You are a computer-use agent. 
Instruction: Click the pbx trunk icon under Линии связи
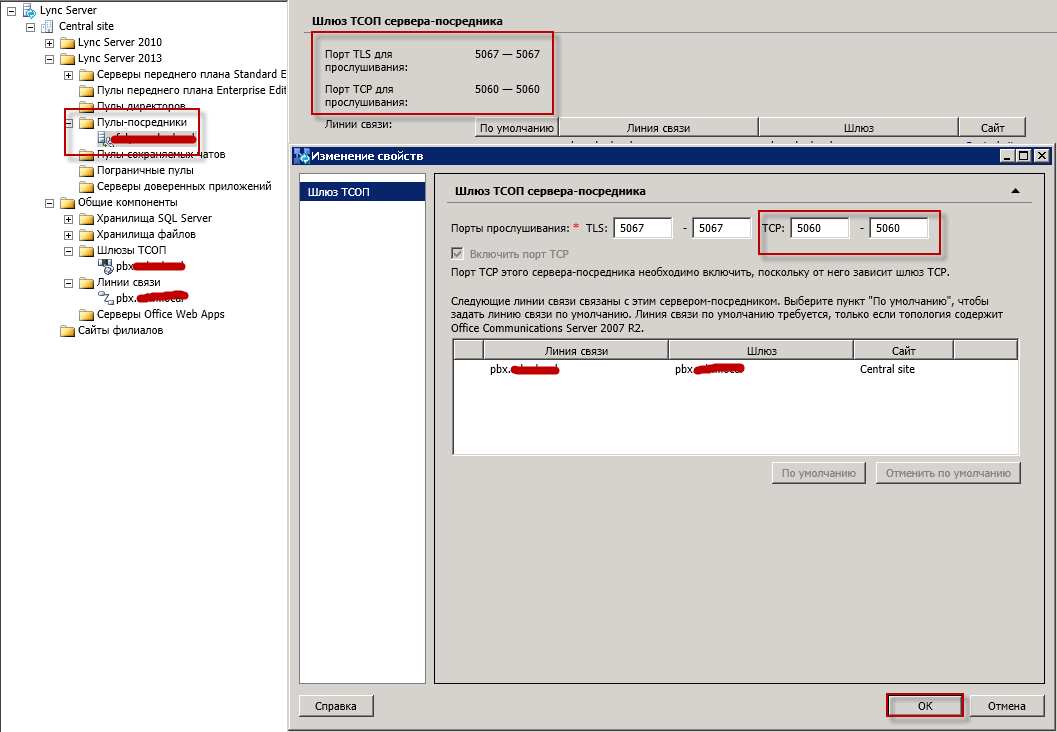[105, 298]
